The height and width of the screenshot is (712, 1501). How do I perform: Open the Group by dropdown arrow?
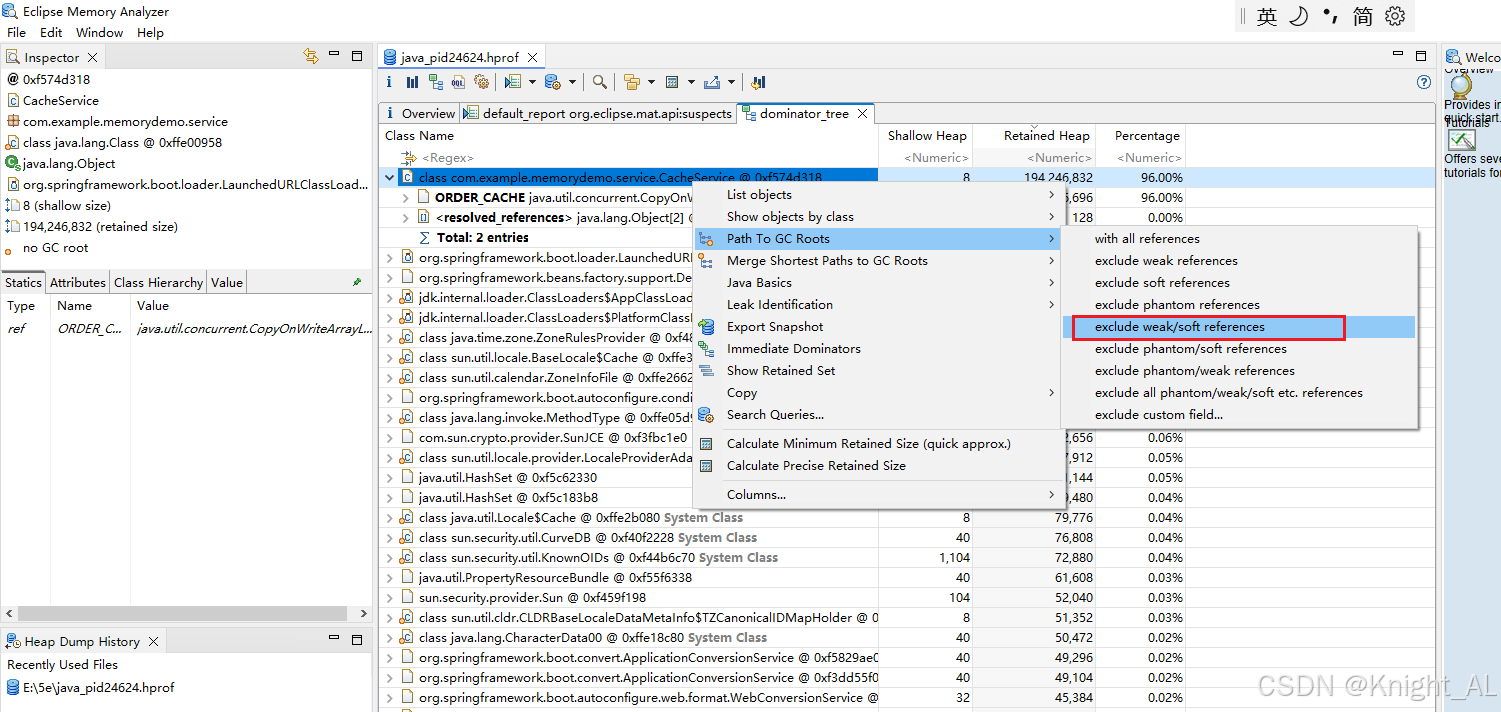pyautogui.click(x=651, y=82)
